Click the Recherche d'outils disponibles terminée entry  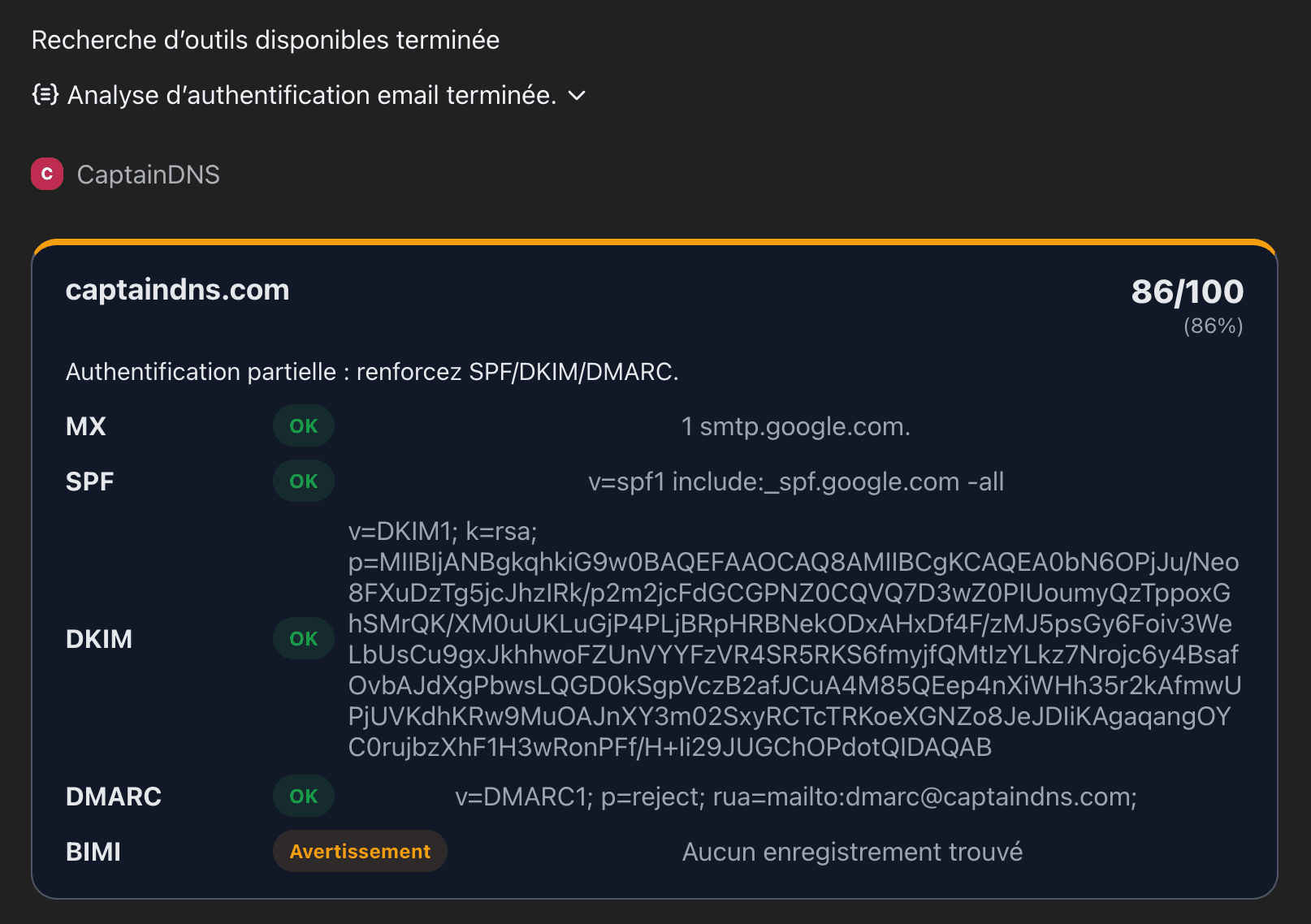coord(265,39)
